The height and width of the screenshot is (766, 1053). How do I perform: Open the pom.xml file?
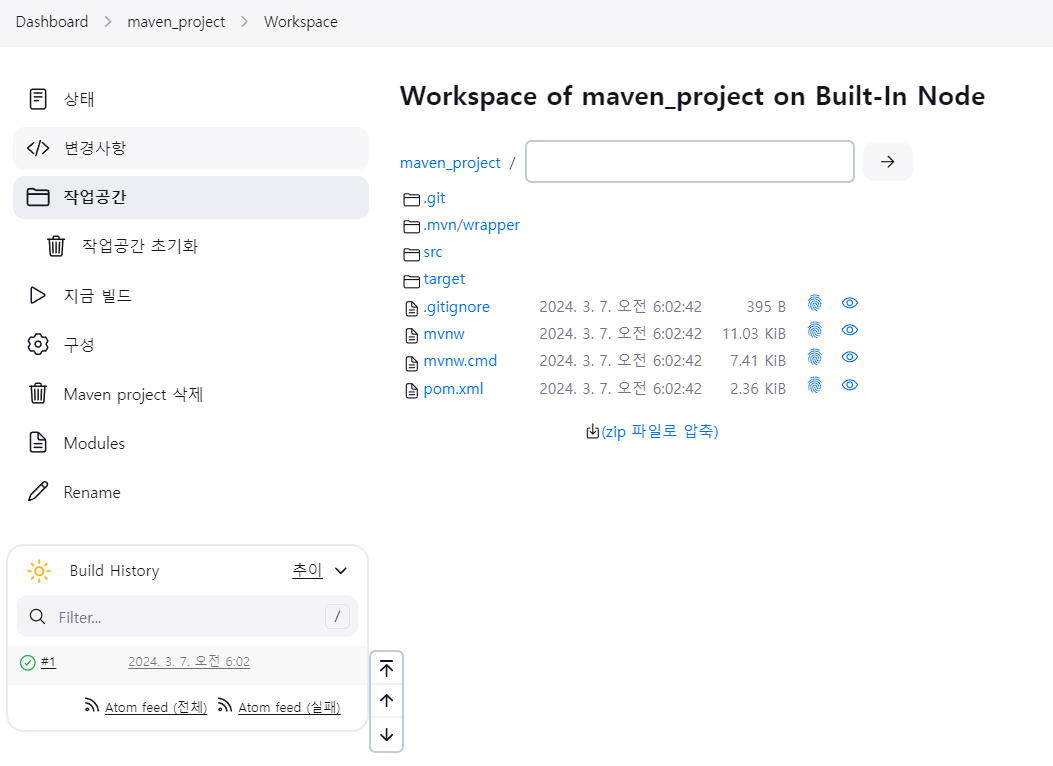(453, 389)
